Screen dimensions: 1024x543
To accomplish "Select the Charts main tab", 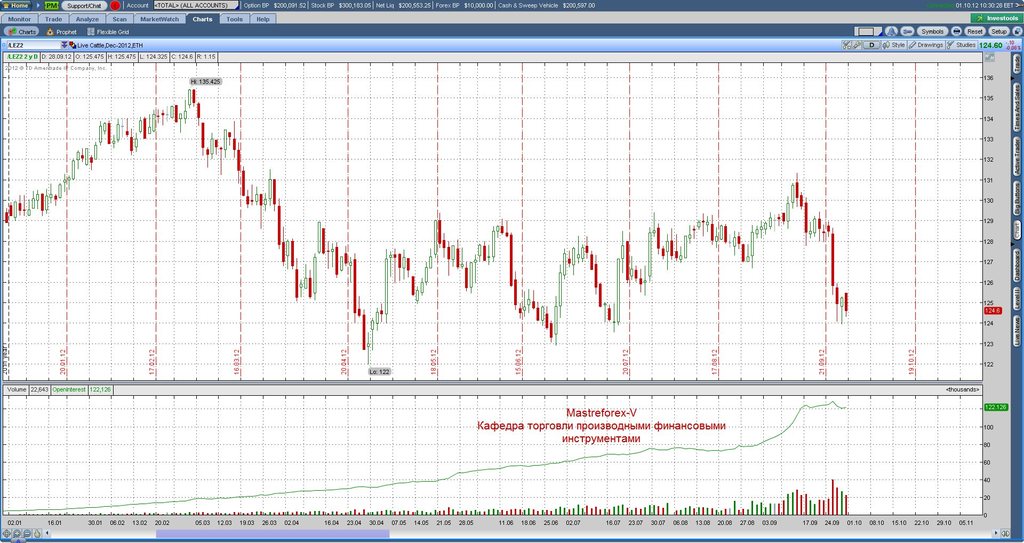I will [202, 19].
